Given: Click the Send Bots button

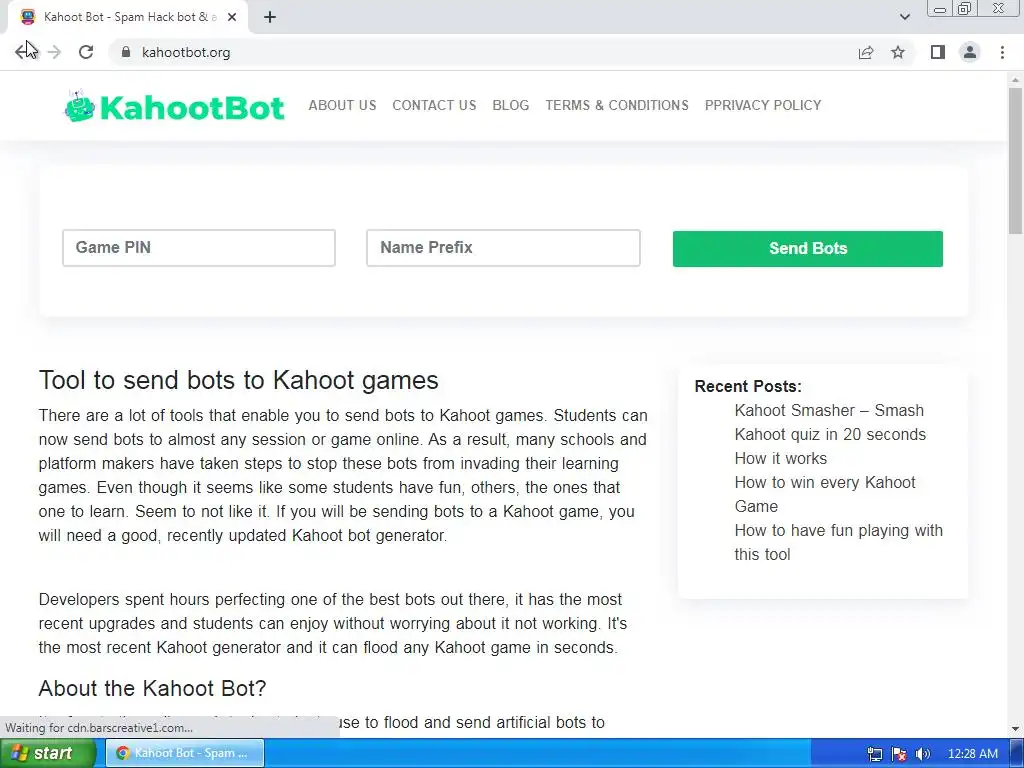Looking at the screenshot, I should pos(808,248).
